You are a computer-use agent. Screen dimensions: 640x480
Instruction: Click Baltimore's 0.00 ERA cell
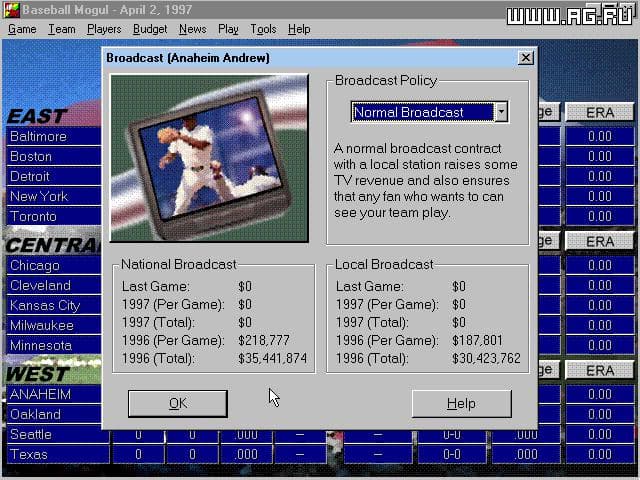point(600,136)
